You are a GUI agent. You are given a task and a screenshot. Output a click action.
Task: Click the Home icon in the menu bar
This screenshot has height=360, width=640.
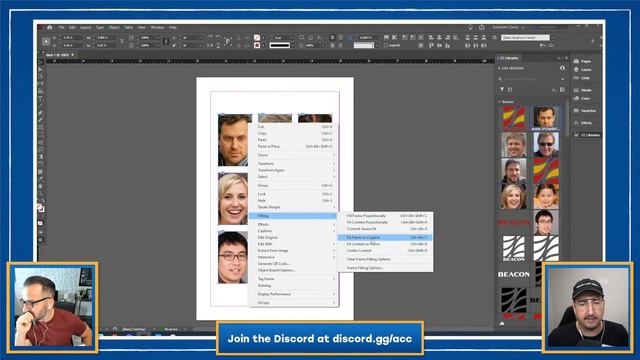point(49,27)
